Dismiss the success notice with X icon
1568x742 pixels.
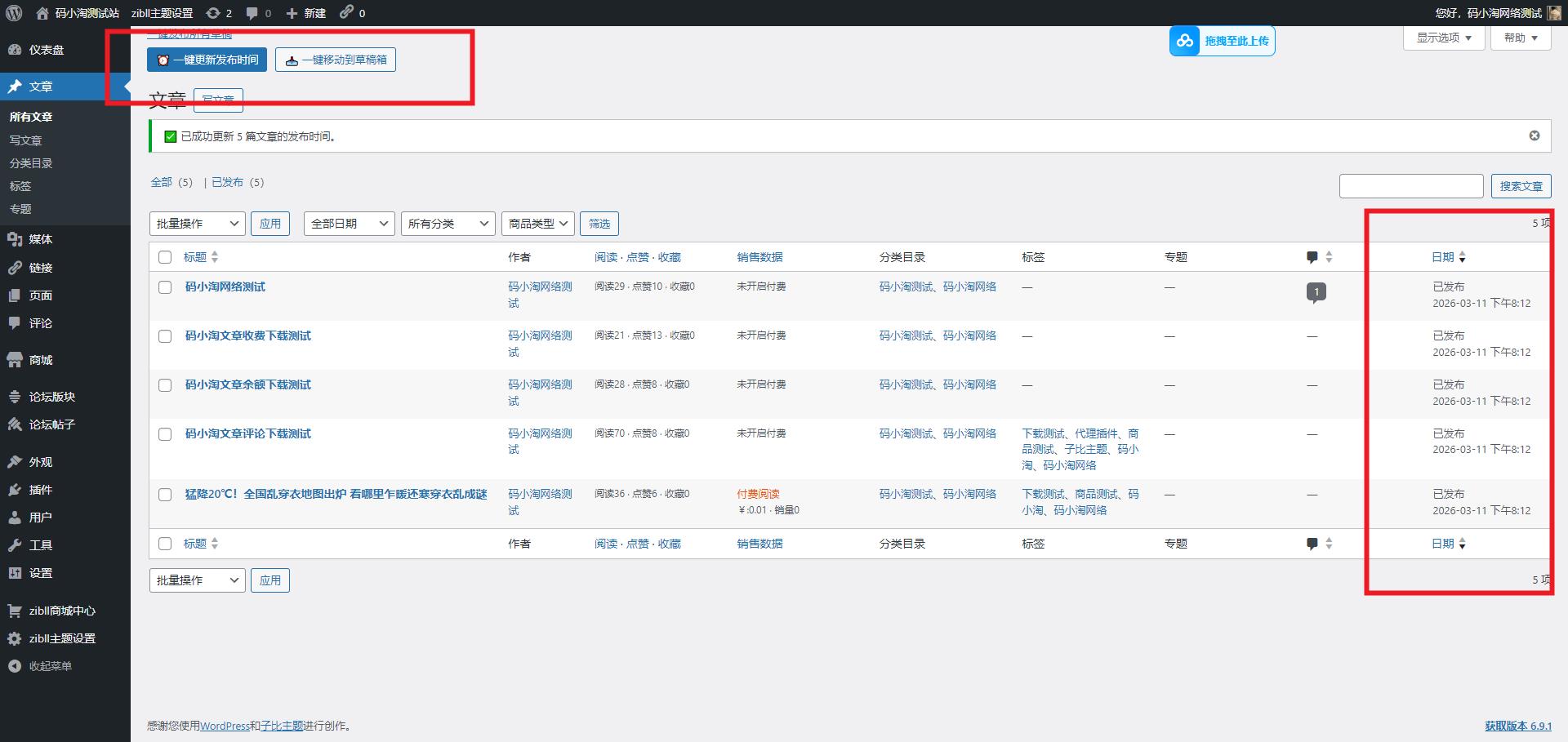(x=1534, y=136)
